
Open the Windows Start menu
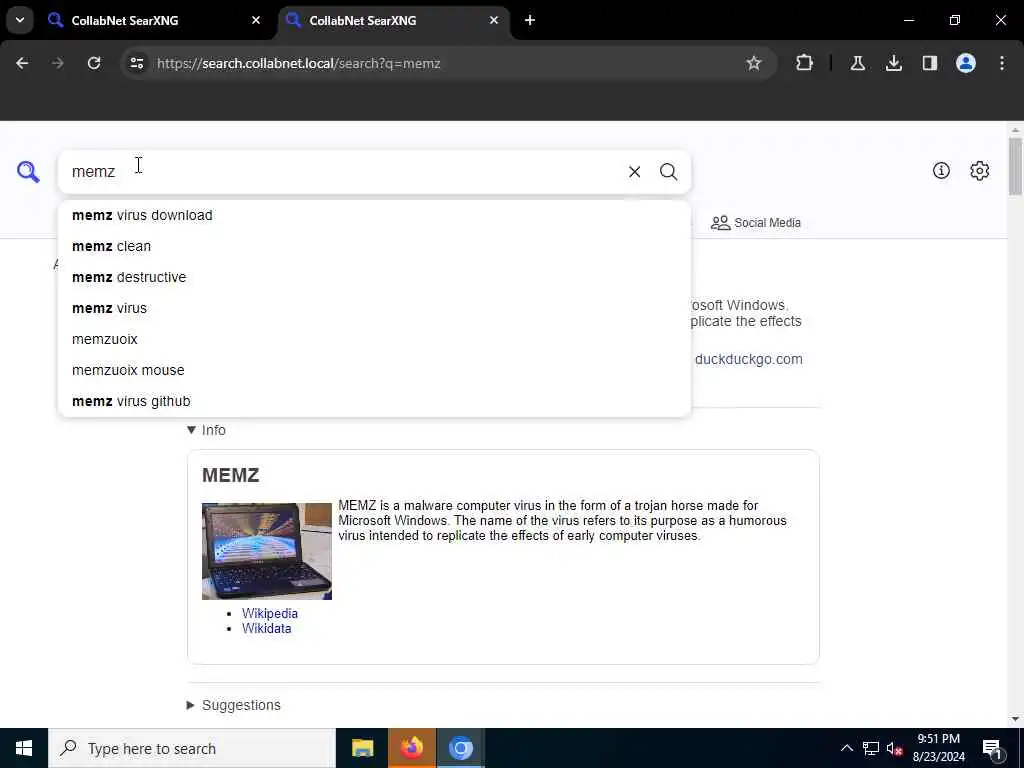click(24, 748)
